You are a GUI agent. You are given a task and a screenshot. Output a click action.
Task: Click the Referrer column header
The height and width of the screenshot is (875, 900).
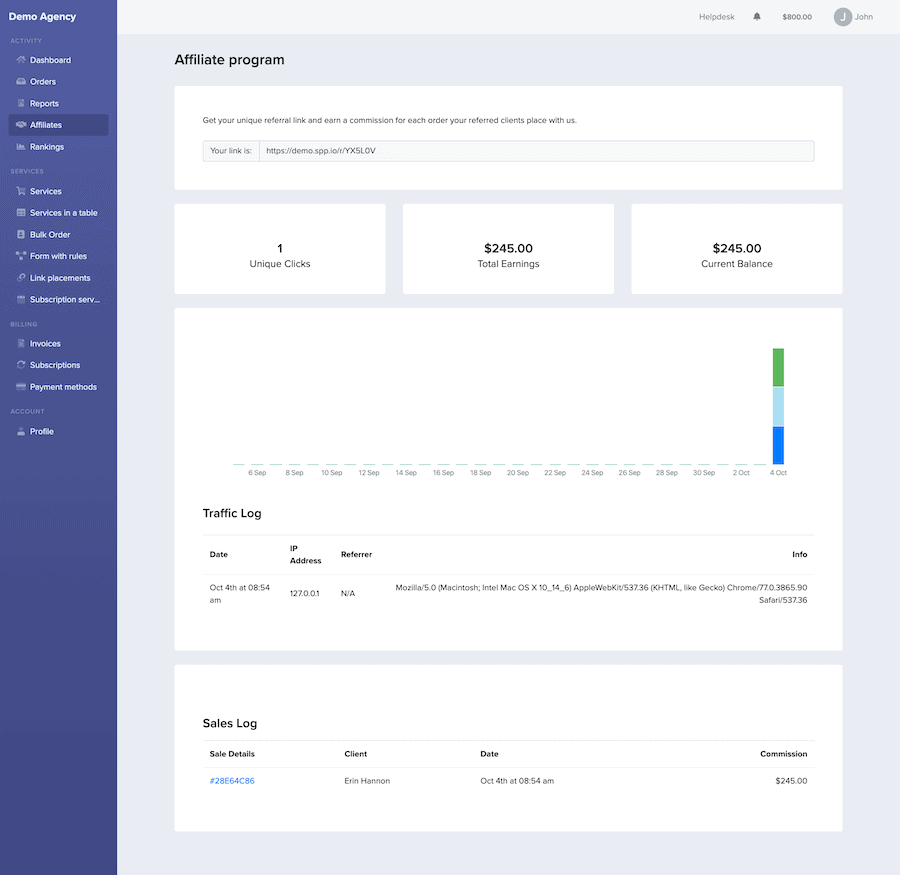(x=356, y=555)
